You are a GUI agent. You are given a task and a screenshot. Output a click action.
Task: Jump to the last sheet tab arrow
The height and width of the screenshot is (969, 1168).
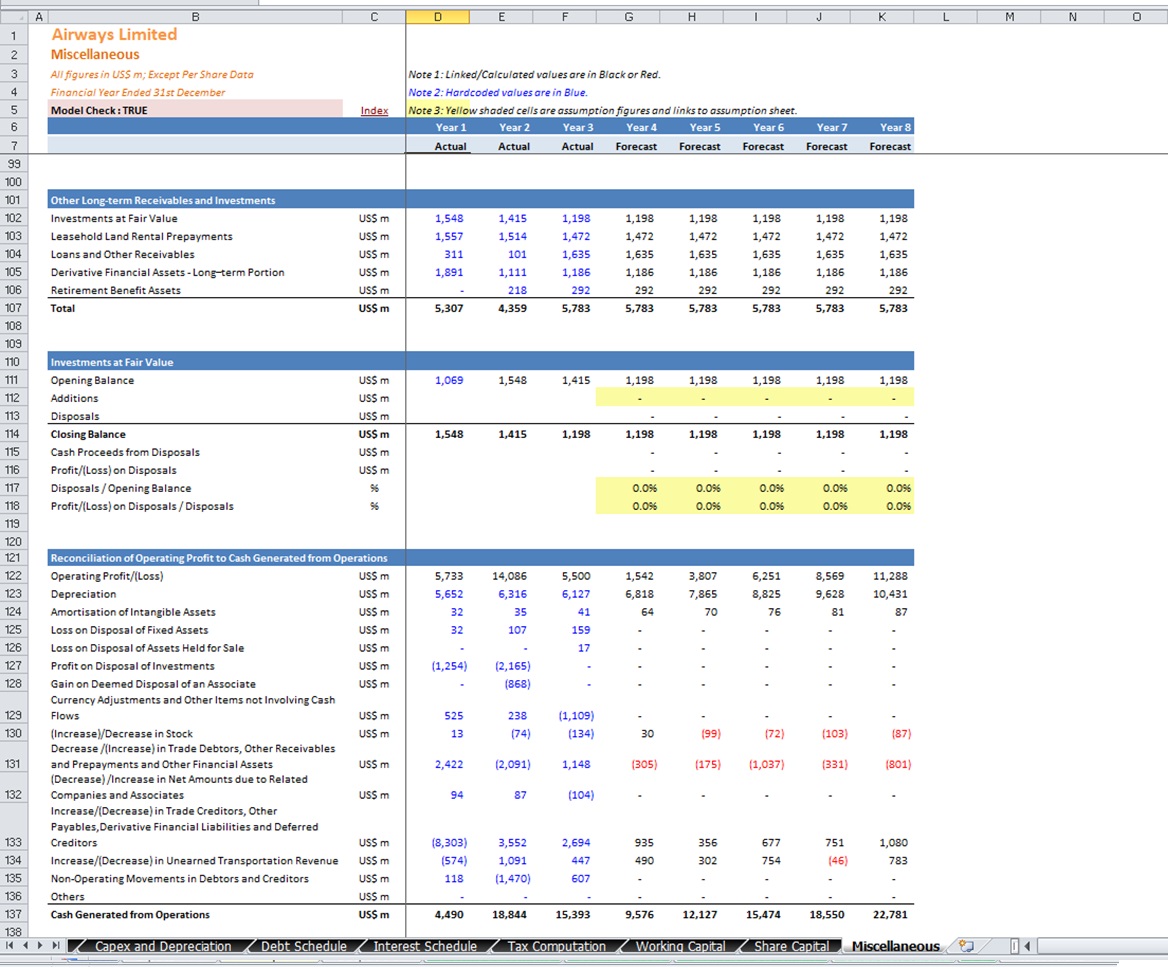point(56,945)
